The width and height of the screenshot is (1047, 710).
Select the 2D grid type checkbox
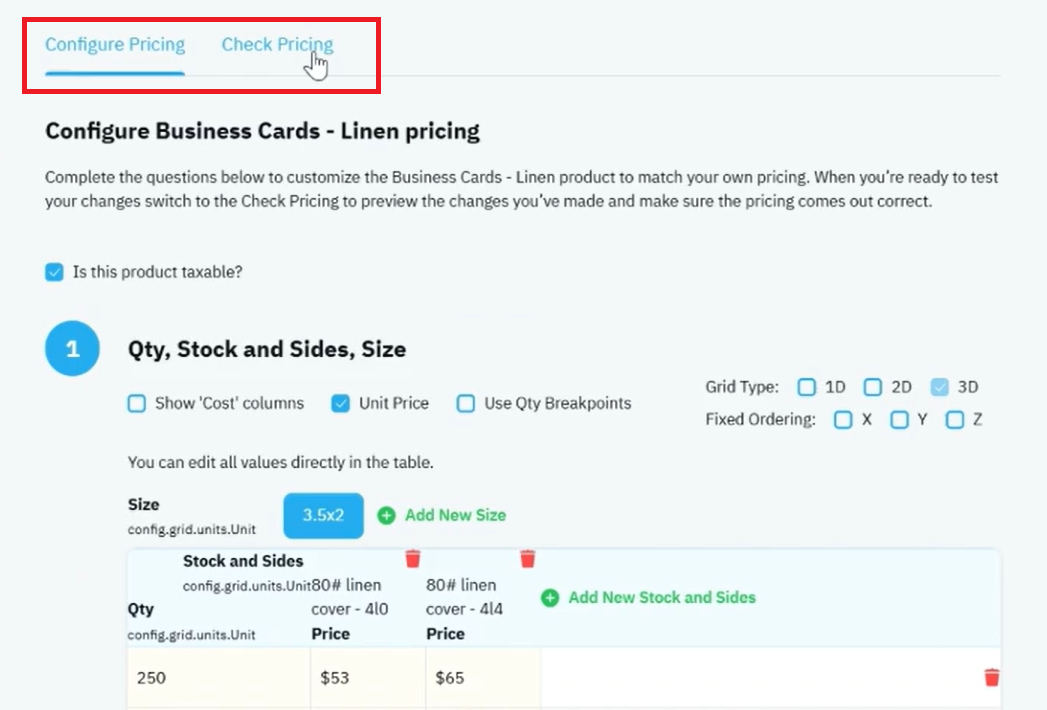(872, 387)
